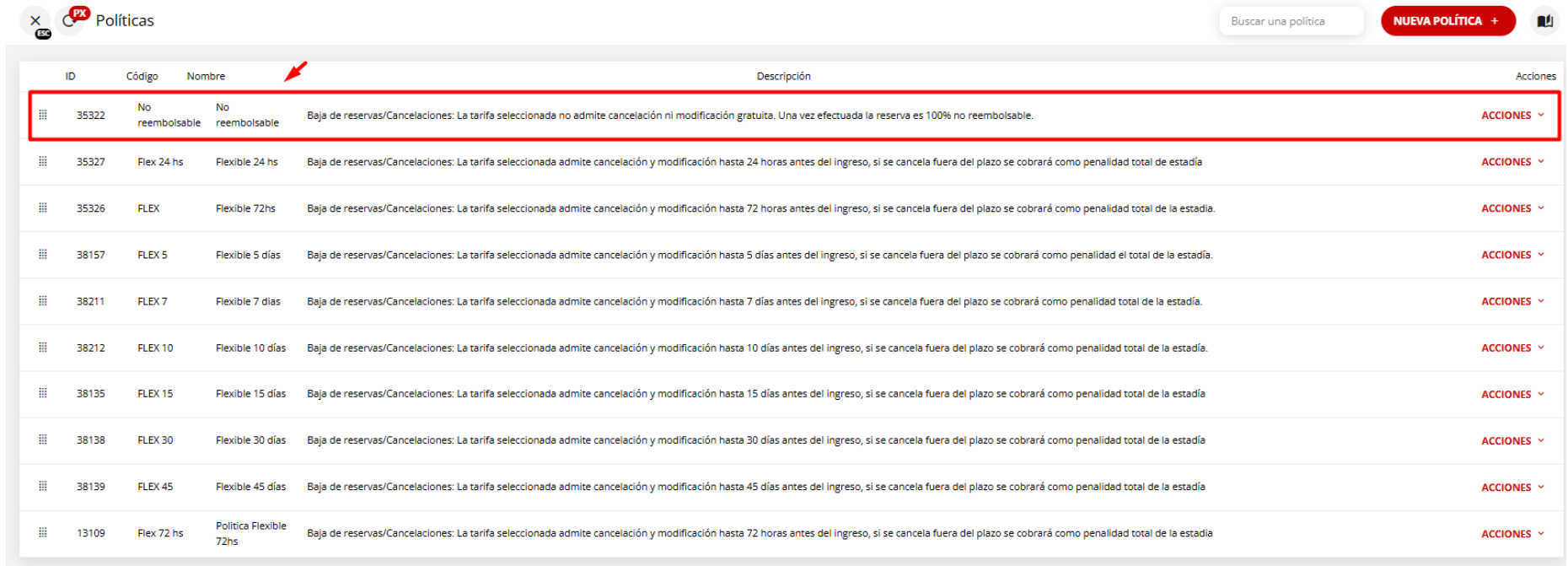1568x566 pixels.
Task: Open ACCIONES menu for Flexible 72hs row
Action: [1512, 208]
